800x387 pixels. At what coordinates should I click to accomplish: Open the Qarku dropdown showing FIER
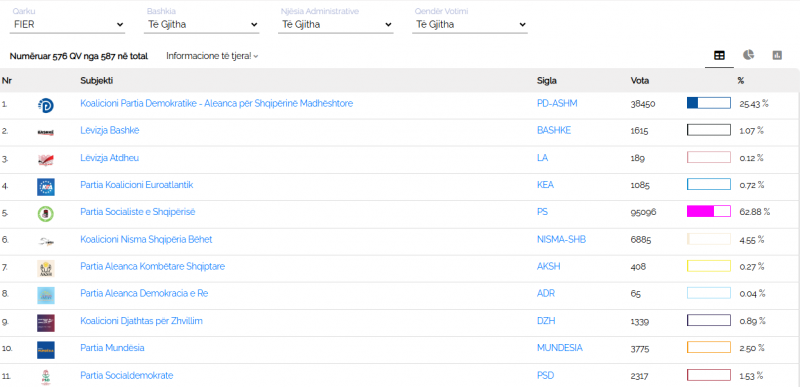pyautogui.click(x=67, y=24)
